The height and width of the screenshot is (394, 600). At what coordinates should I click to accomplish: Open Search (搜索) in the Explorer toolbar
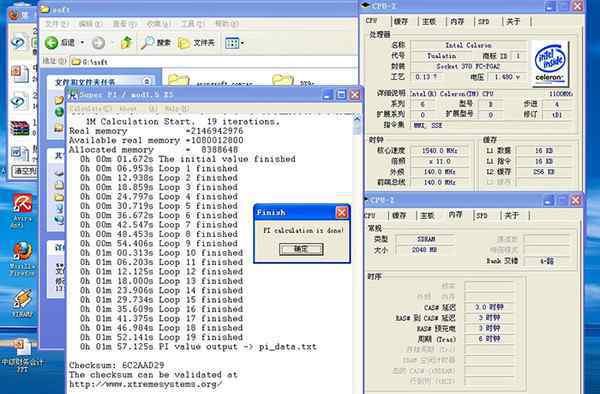155,43
